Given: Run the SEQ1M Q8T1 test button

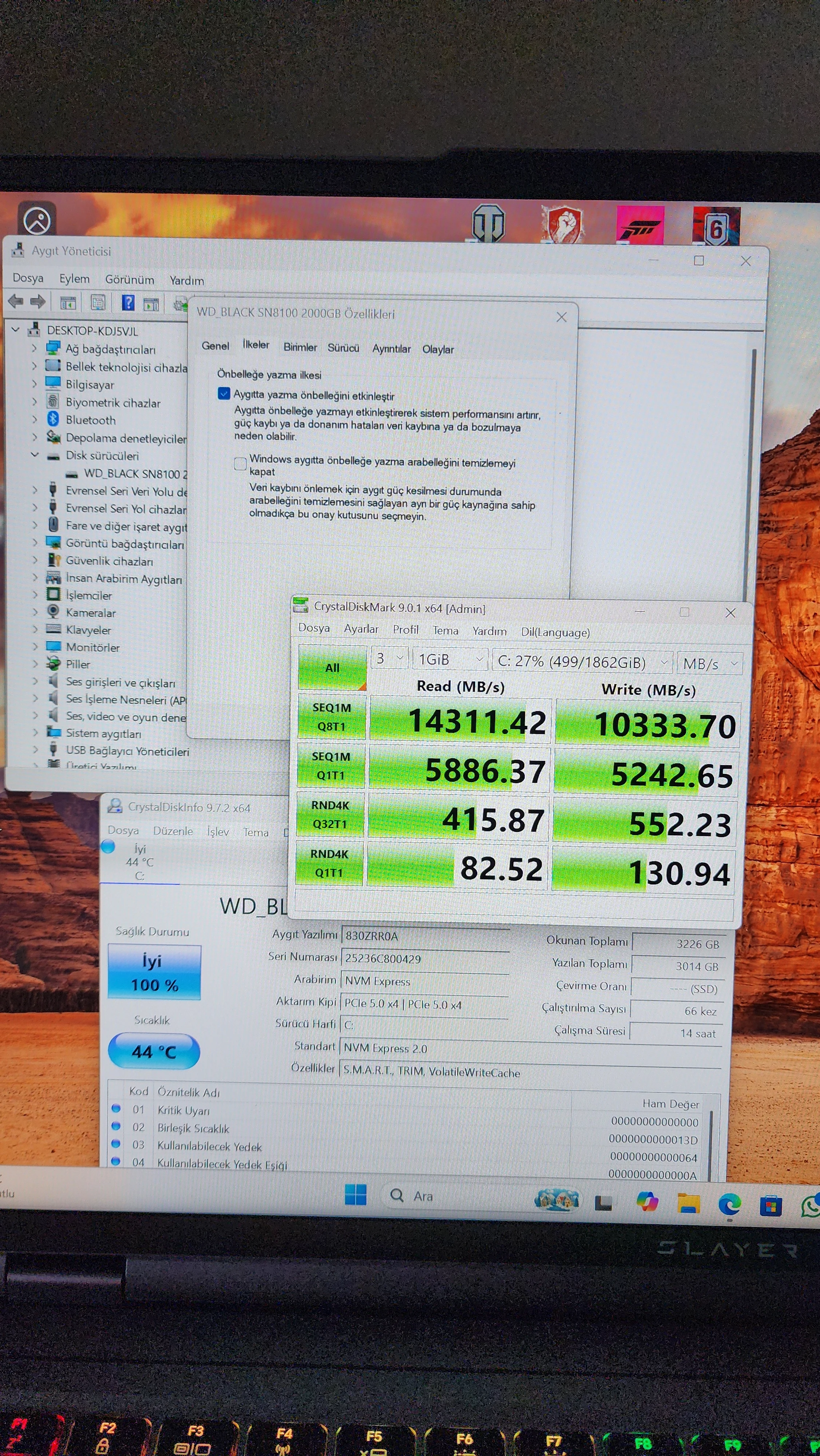Looking at the screenshot, I should pyautogui.click(x=331, y=717).
